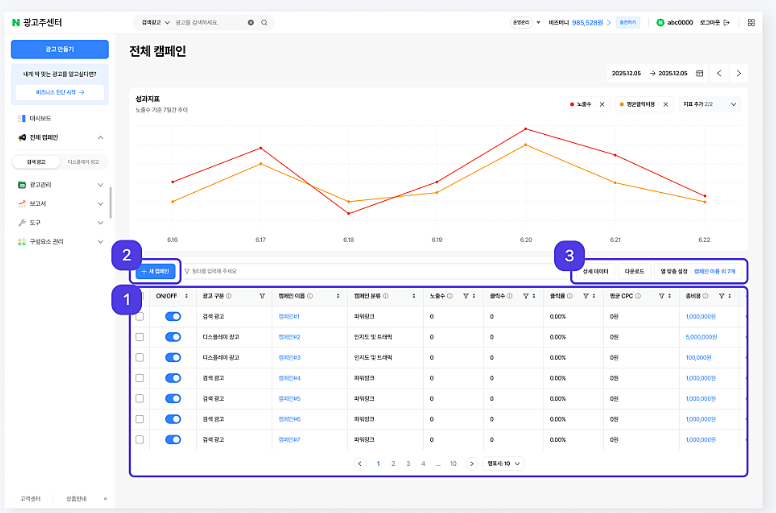This screenshot has width=776, height=513.
Task: Toggle the 캠페인#7 ON/OFF switch
Action: tap(172, 439)
